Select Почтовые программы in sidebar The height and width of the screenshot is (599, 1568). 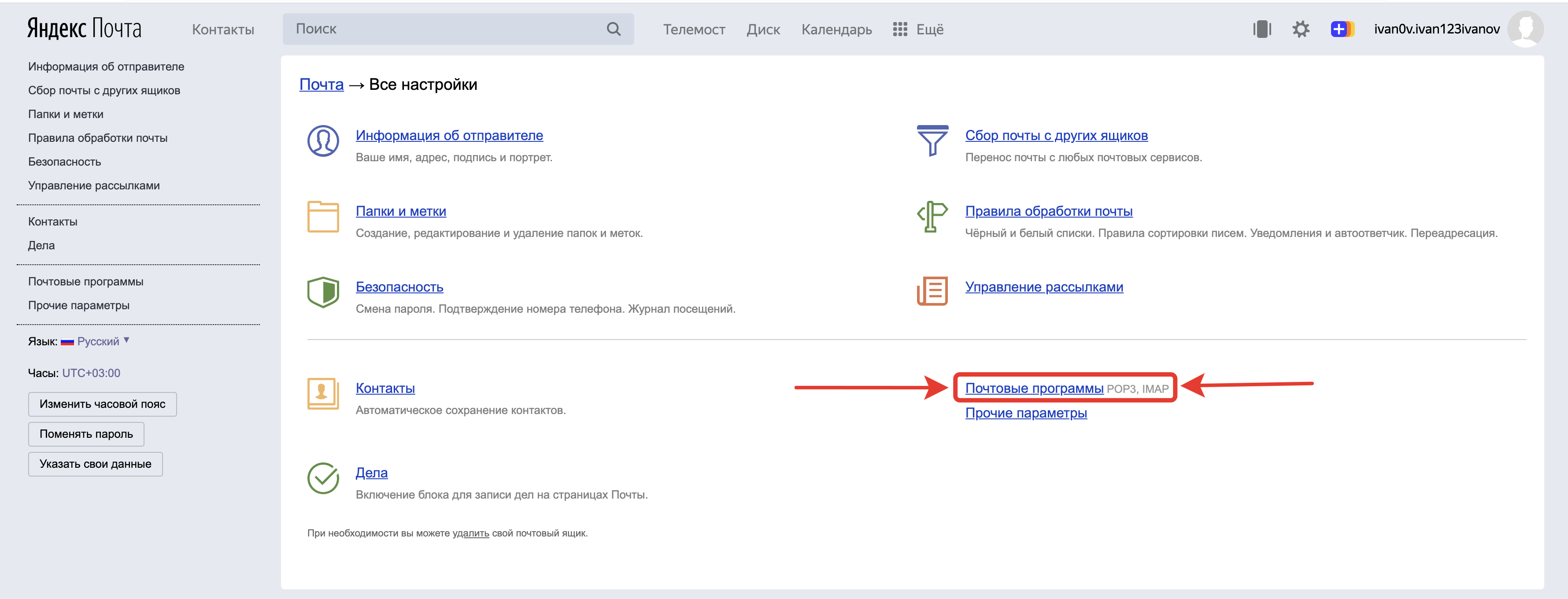(x=86, y=281)
